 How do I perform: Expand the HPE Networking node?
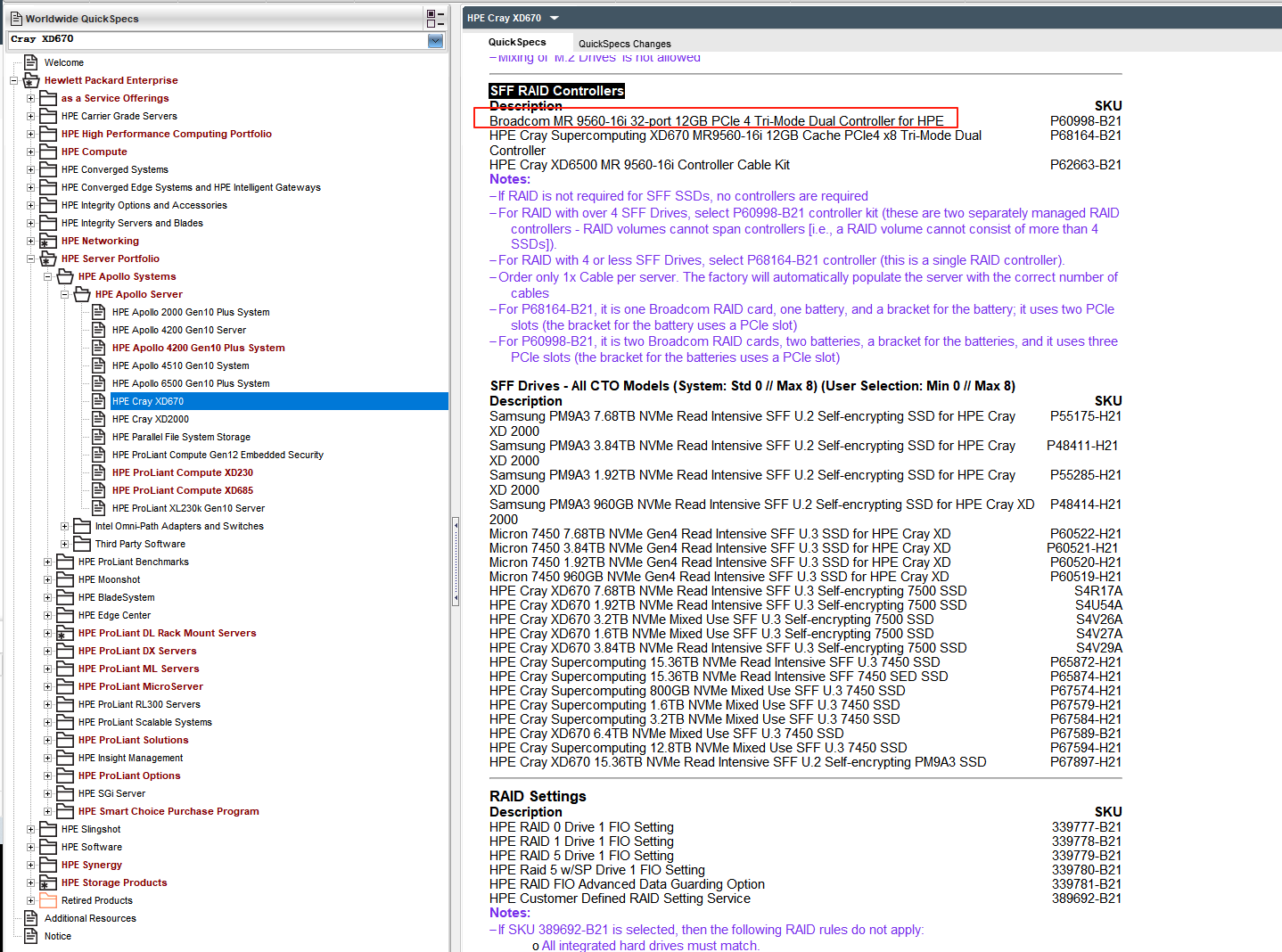[x=30, y=241]
